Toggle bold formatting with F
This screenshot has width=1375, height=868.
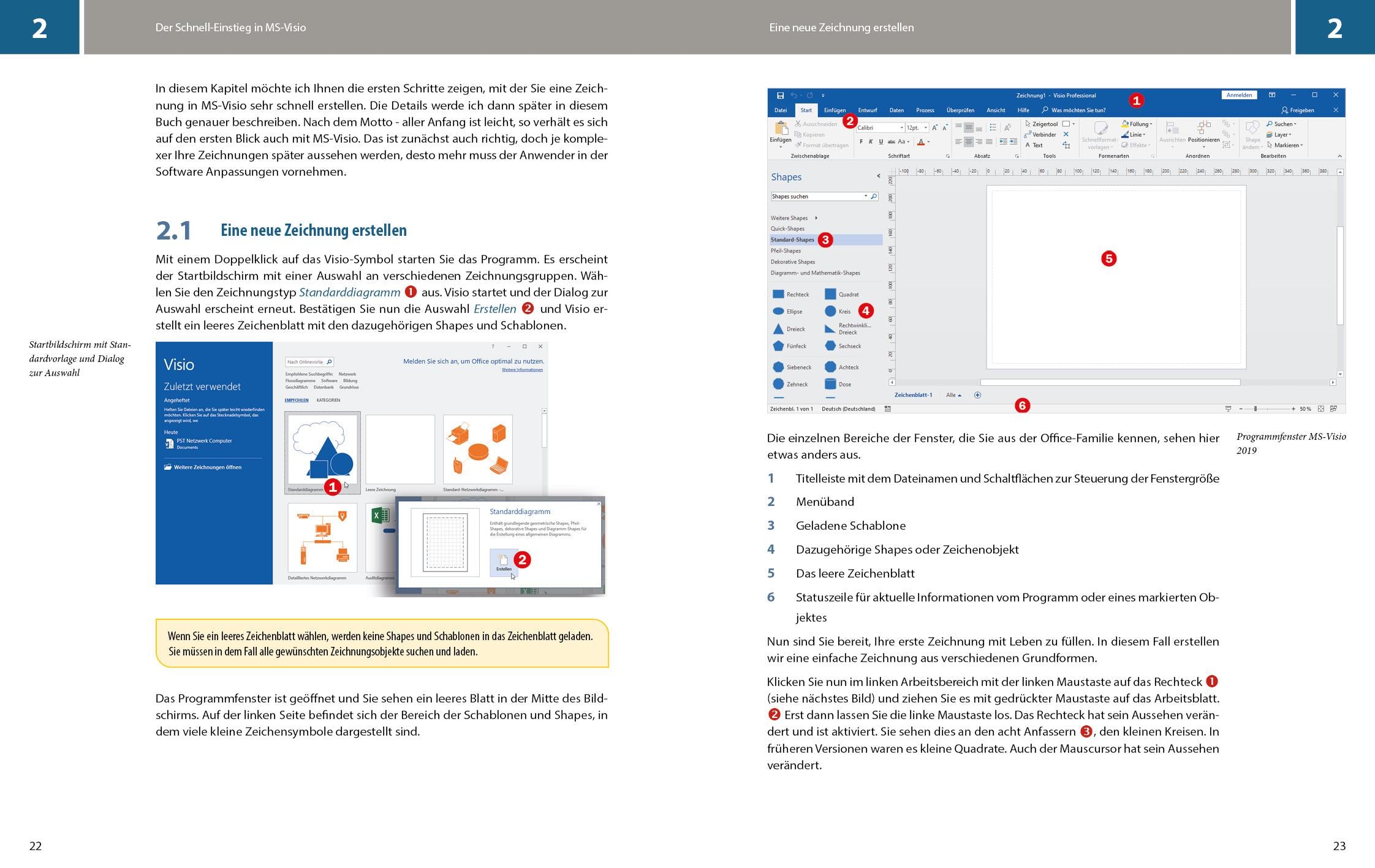coord(861,142)
